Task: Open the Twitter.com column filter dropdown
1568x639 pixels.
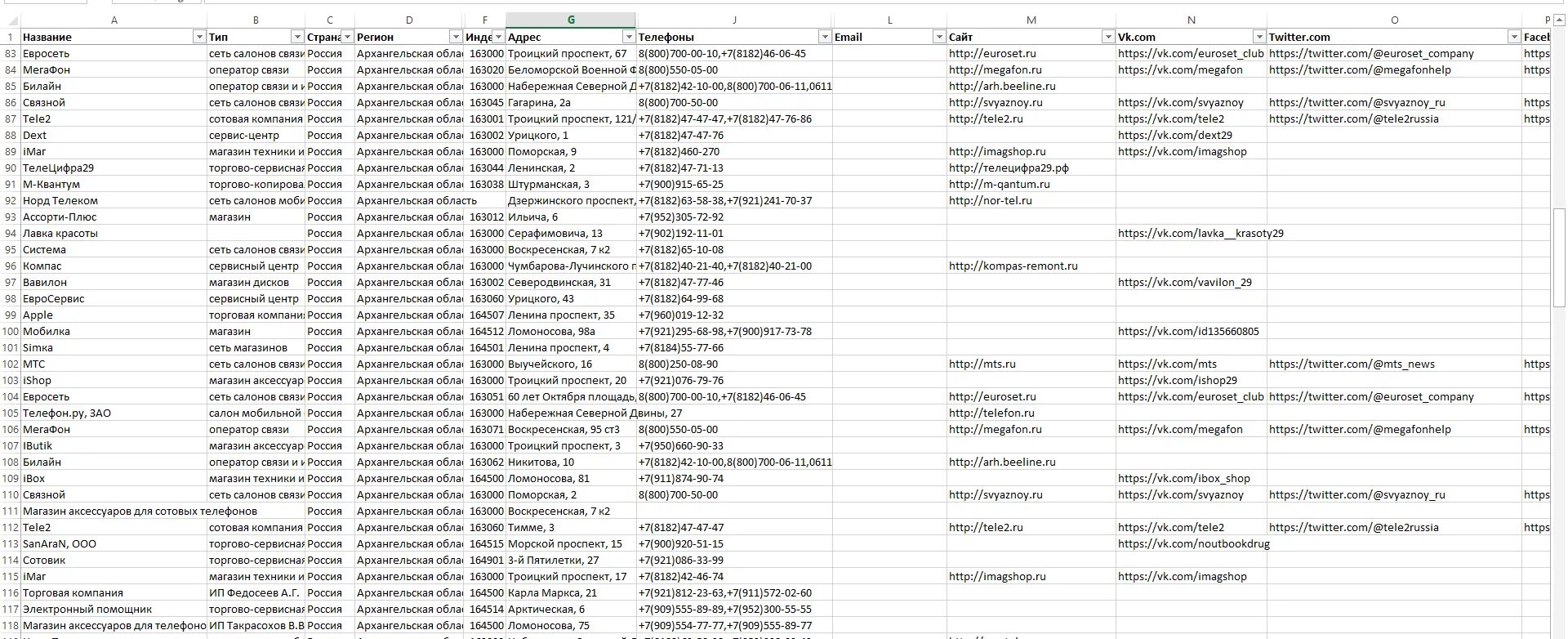Action: (x=1515, y=37)
